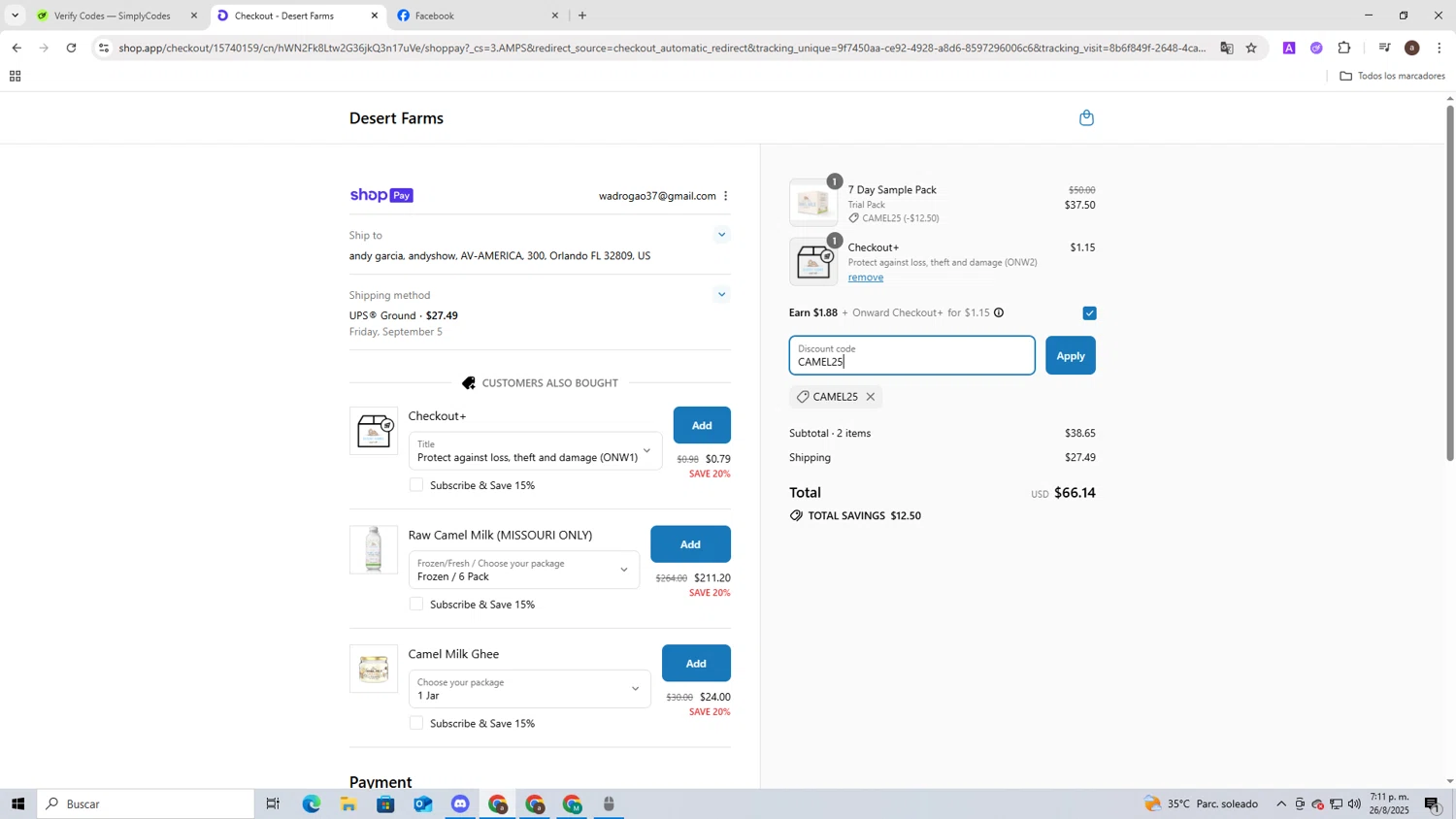
Task: Open Windows Start menu
Action: (x=17, y=803)
